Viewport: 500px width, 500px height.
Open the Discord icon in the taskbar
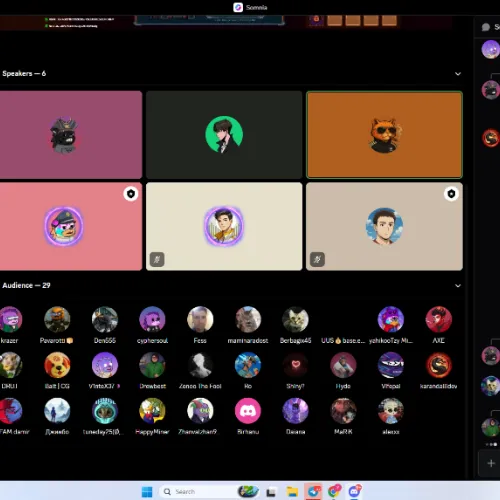point(354,491)
